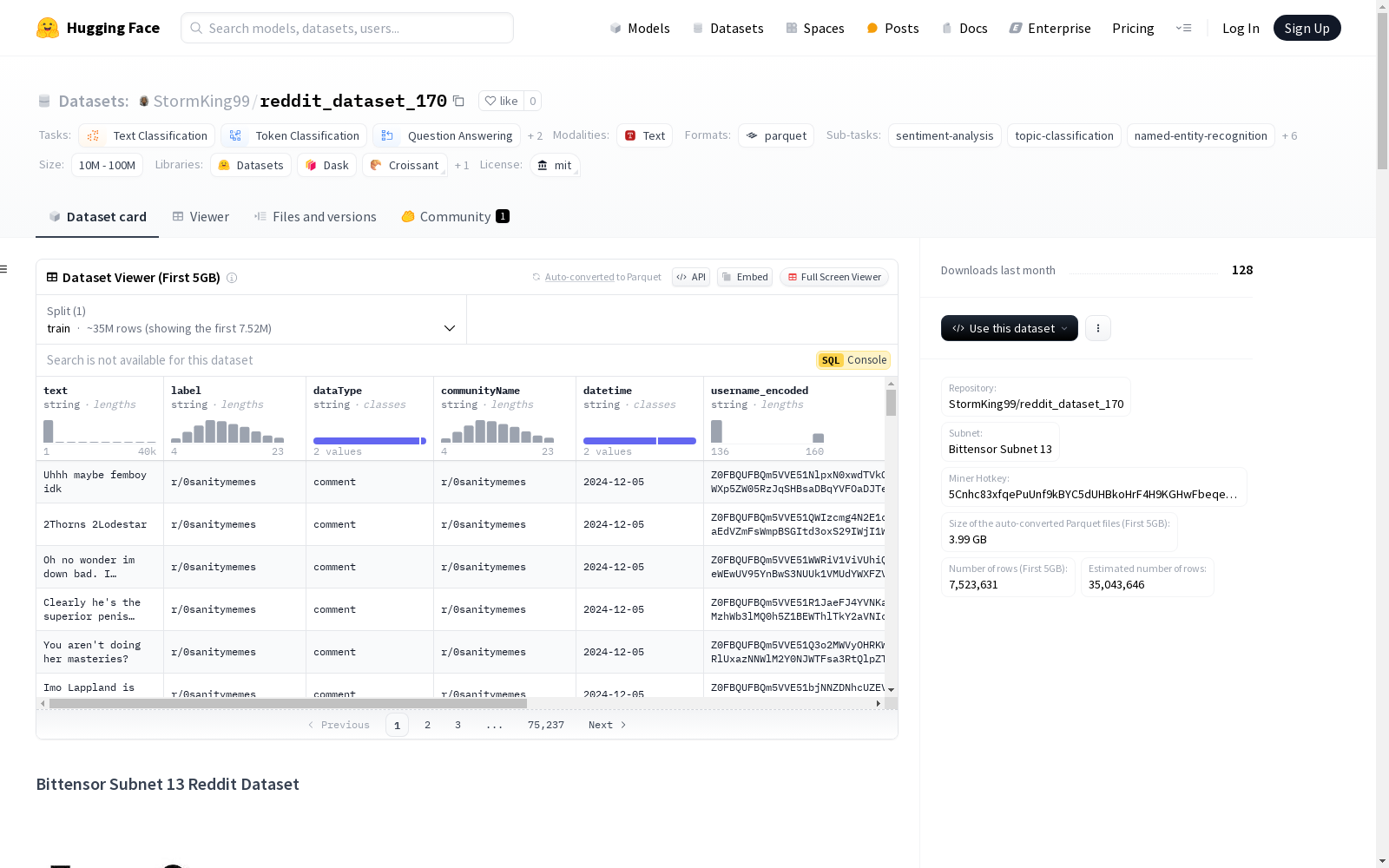
Task: Click the Dask library icon
Action: [x=311, y=166]
